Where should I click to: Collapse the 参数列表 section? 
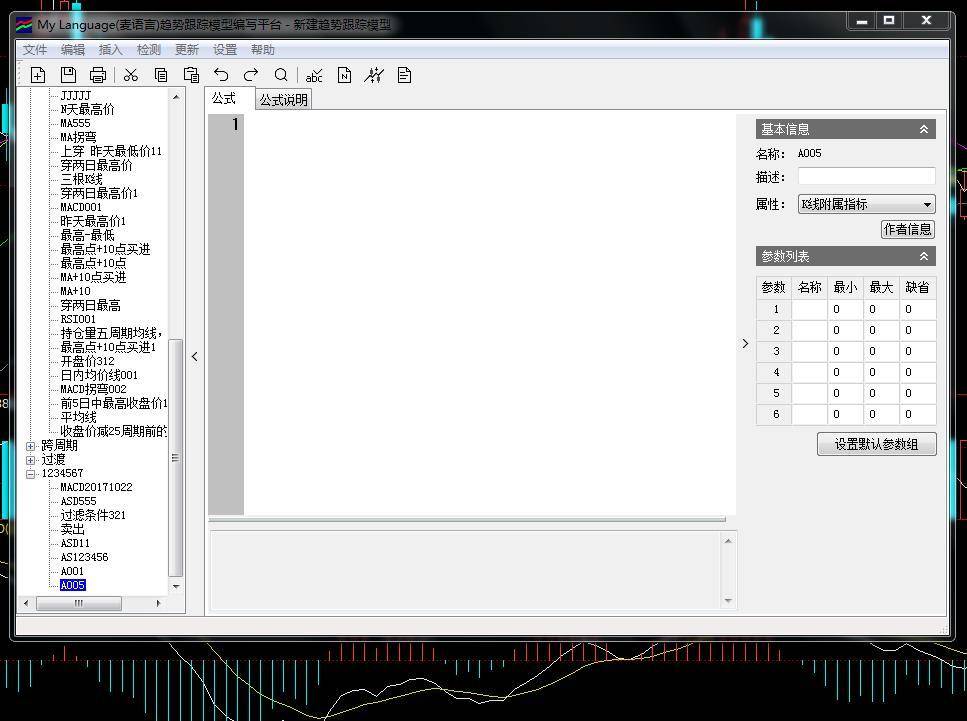(924, 256)
